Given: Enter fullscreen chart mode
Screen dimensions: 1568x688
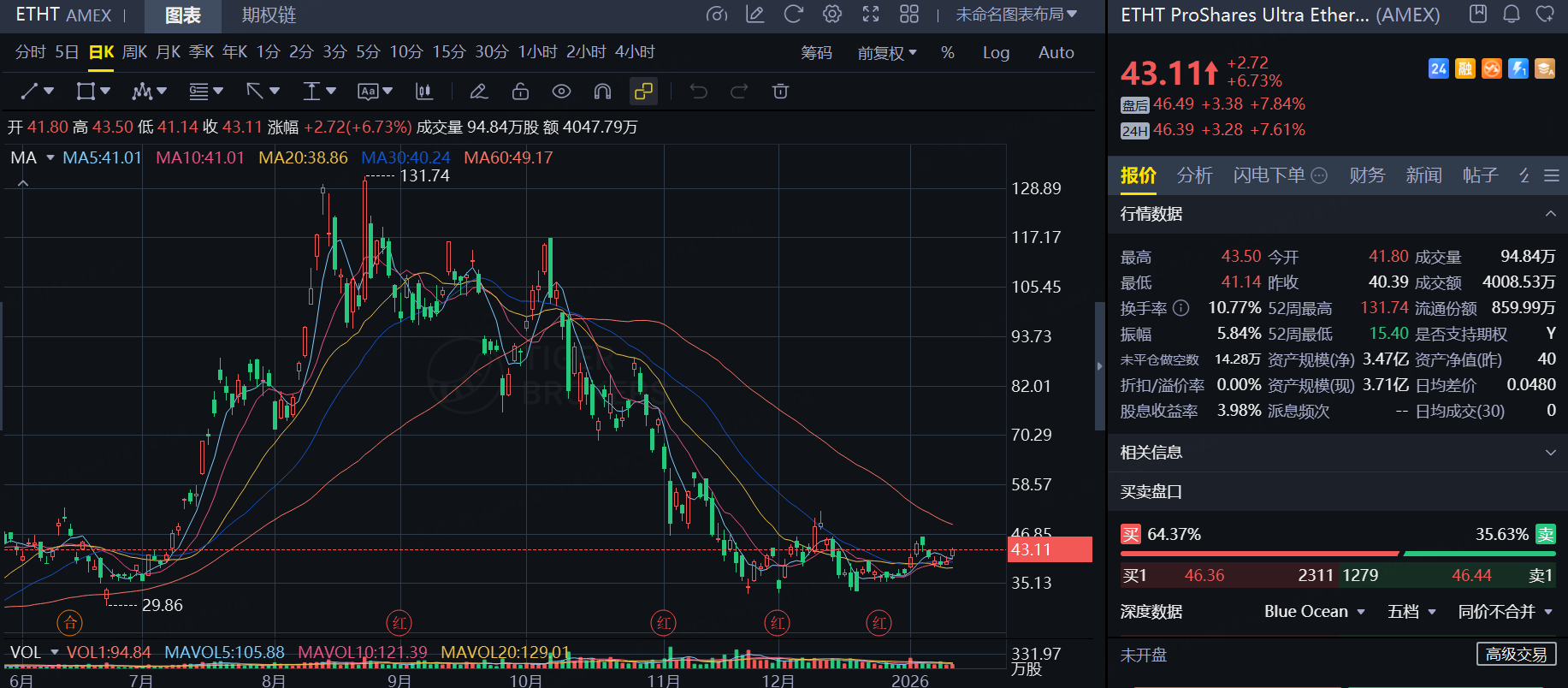Looking at the screenshot, I should click(871, 15).
